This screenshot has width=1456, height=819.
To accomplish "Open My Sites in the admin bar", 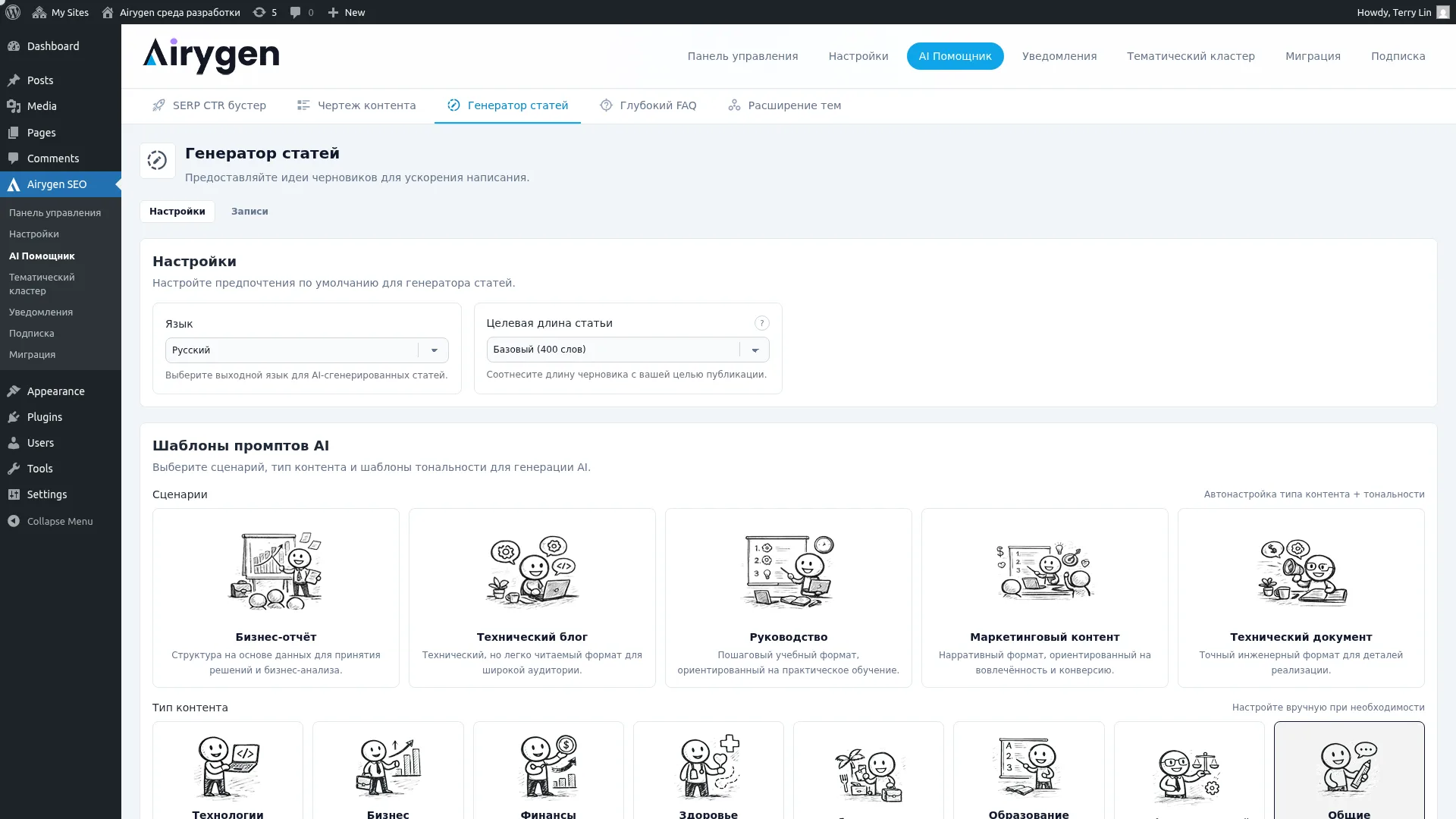I will [61, 12].
